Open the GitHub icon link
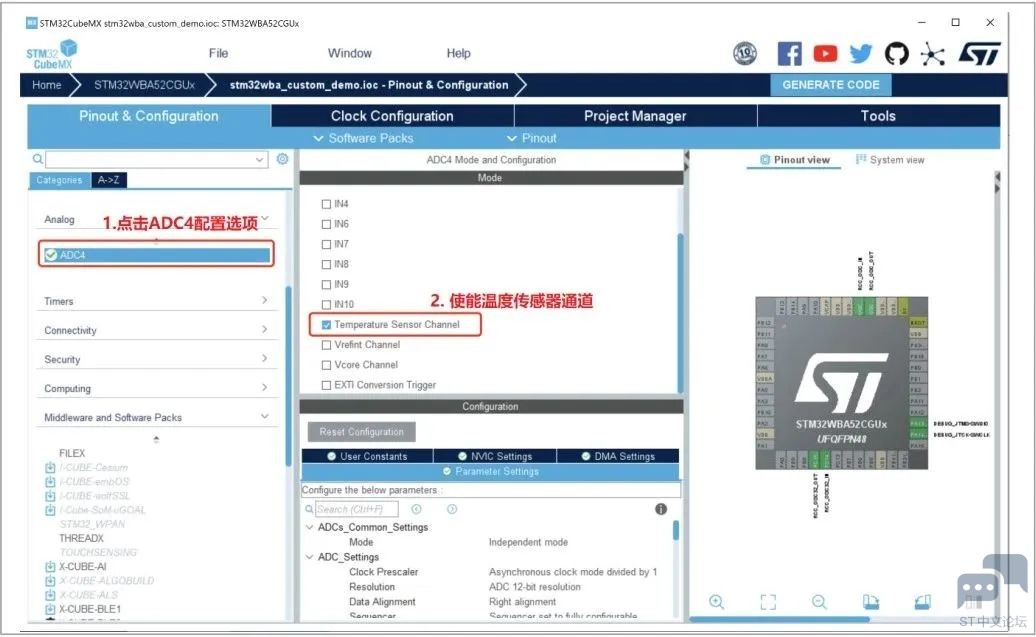 pos(897,54)
